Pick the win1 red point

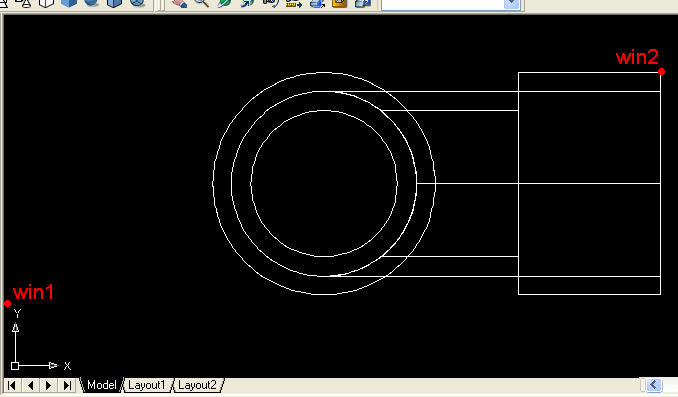click(7, 304)
